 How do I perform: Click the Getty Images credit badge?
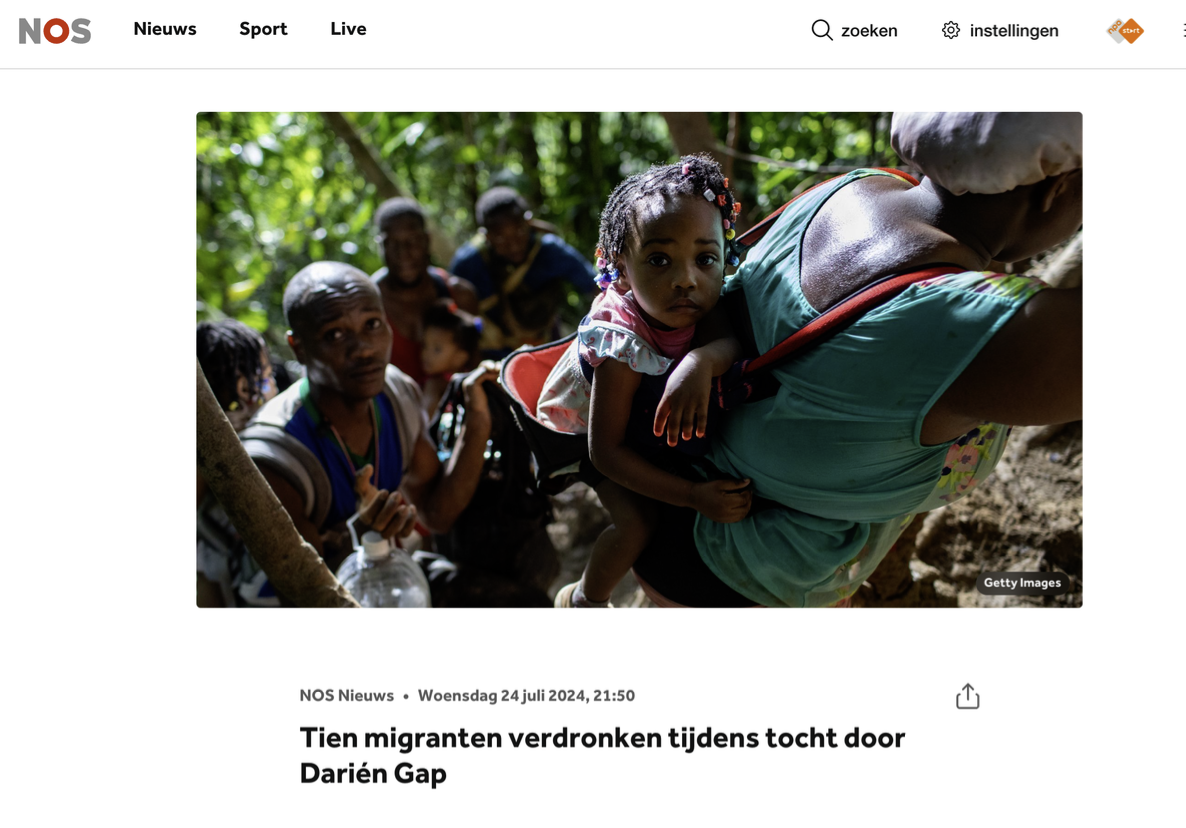point(1022,582)
